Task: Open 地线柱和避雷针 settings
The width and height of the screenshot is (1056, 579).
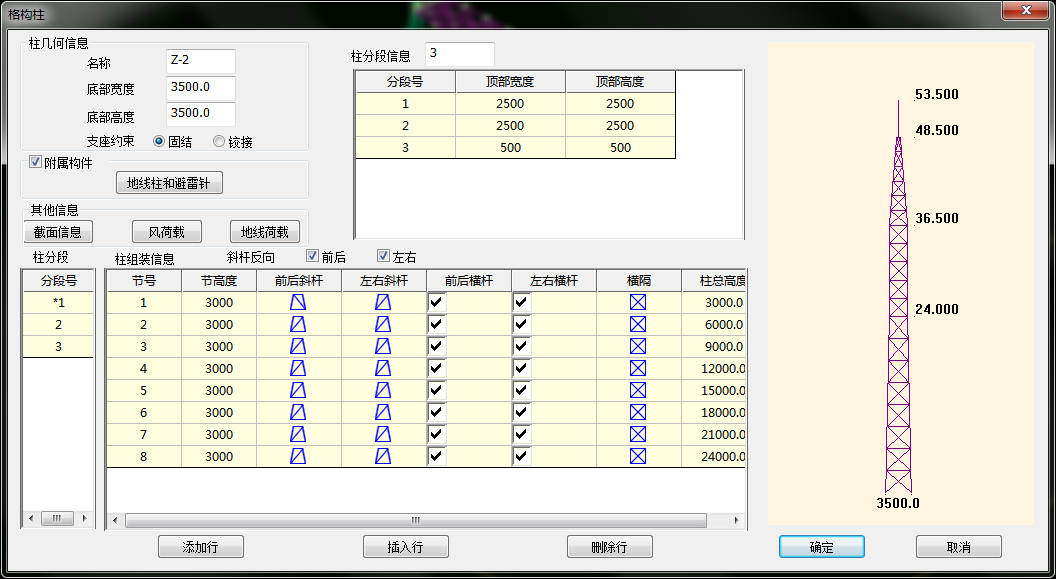Action: 168,184
